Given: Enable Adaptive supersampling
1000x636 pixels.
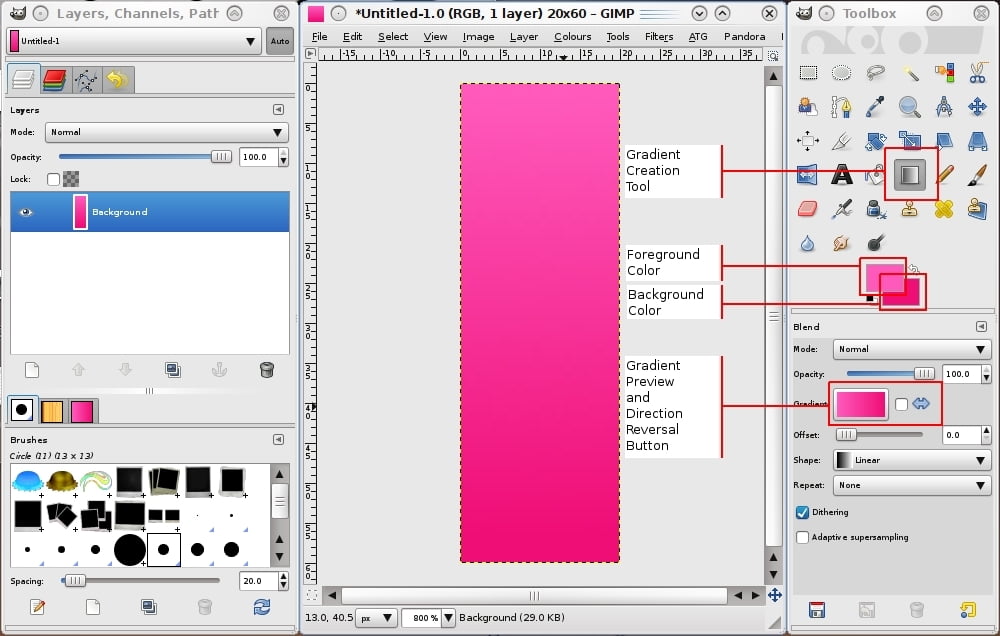Looking at the screenshot, I should click(x=802, y=537).
